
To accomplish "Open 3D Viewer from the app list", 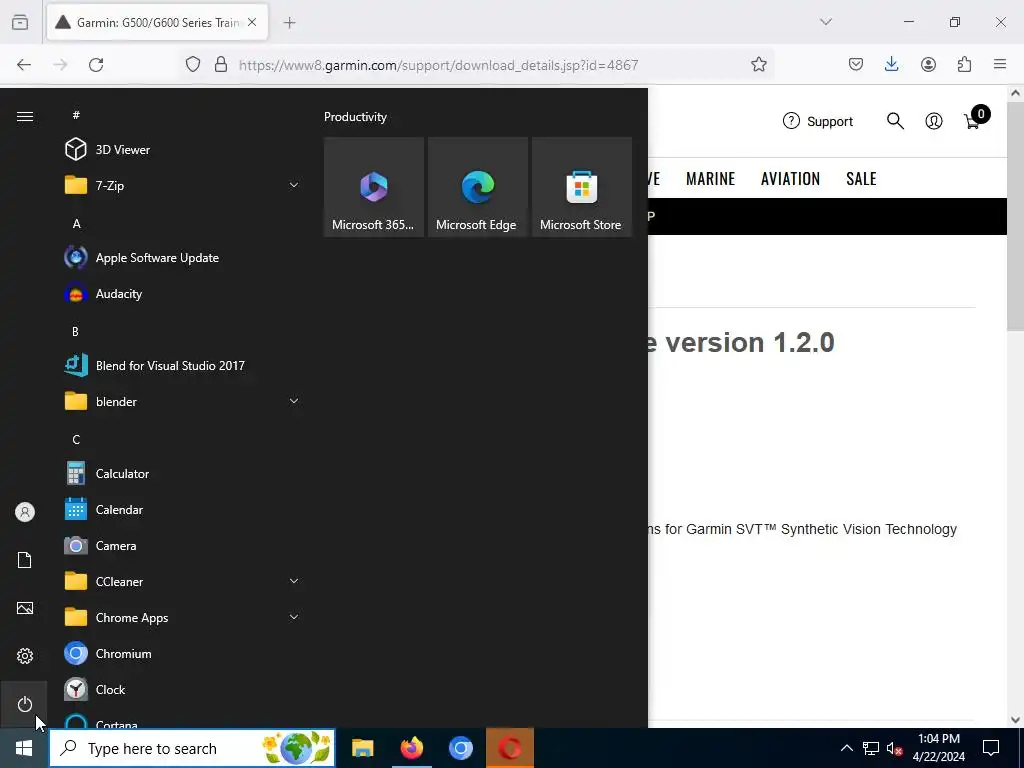I will pyautogui.click(x=183, y=150).
